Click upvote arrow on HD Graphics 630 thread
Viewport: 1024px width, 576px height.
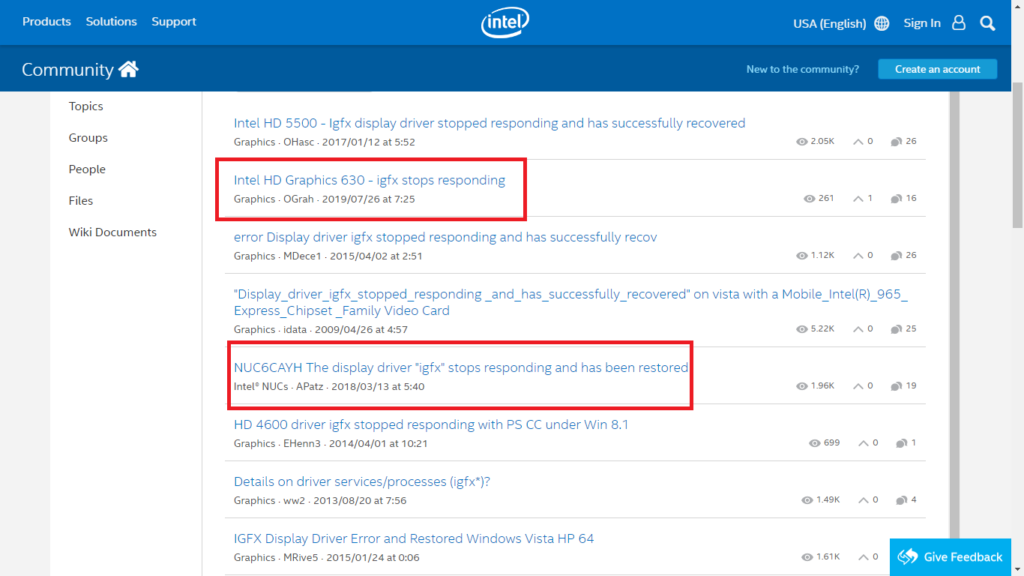[x=858, y=198]
